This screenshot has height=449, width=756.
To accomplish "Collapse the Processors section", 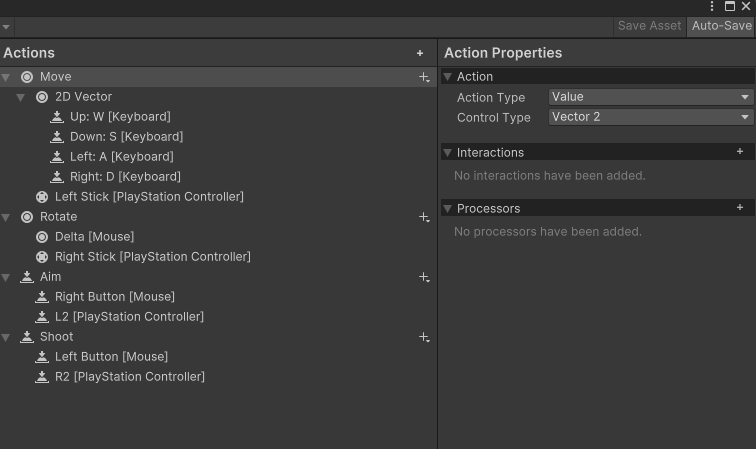I will point(448,209).
